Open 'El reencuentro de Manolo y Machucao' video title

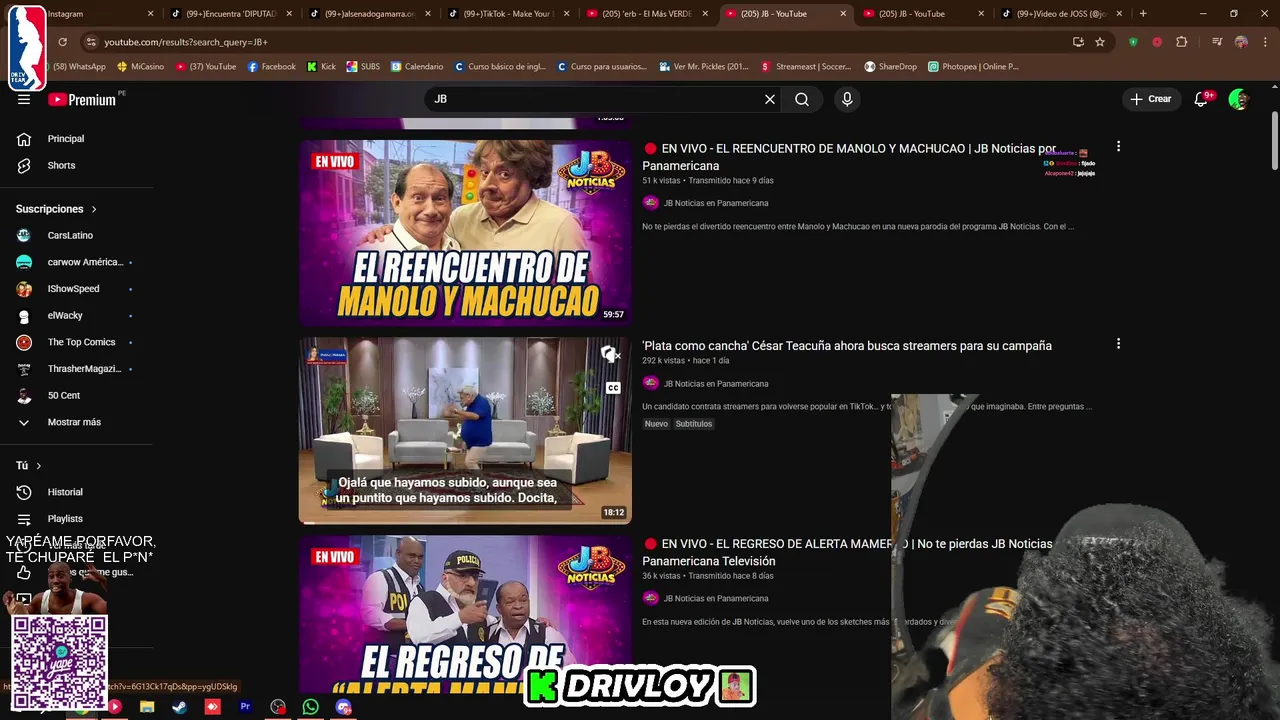849,157
